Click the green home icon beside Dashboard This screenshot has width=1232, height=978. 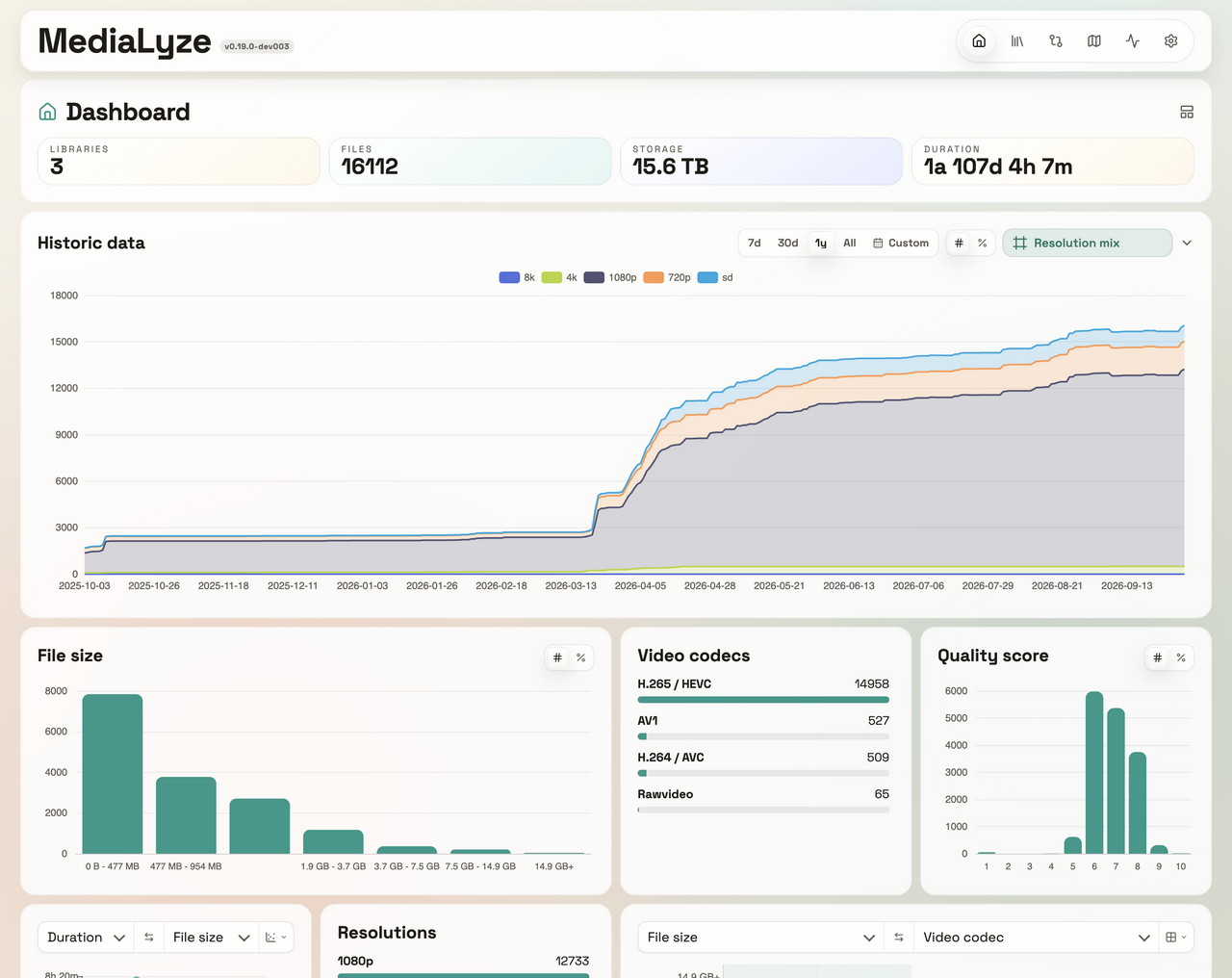pyautogui.click(x=47, y=112)
